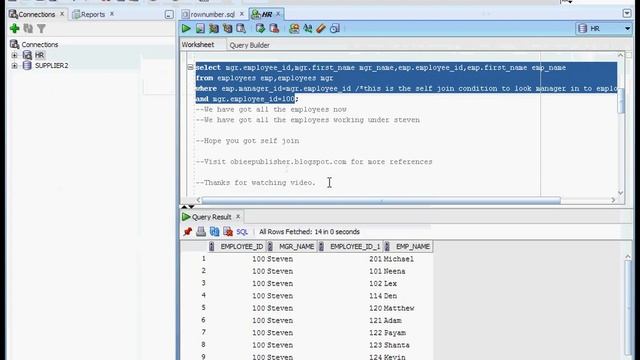Close the HR worksheet tab
The image size is (640, 360).
(x=278, y=13)
